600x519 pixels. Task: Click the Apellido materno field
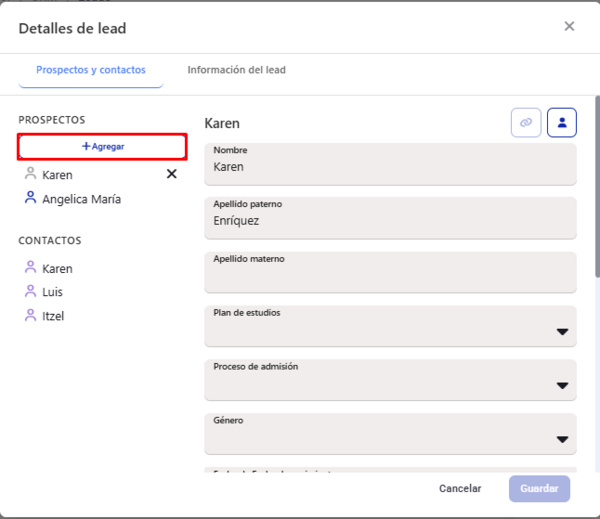pos(390,274)
